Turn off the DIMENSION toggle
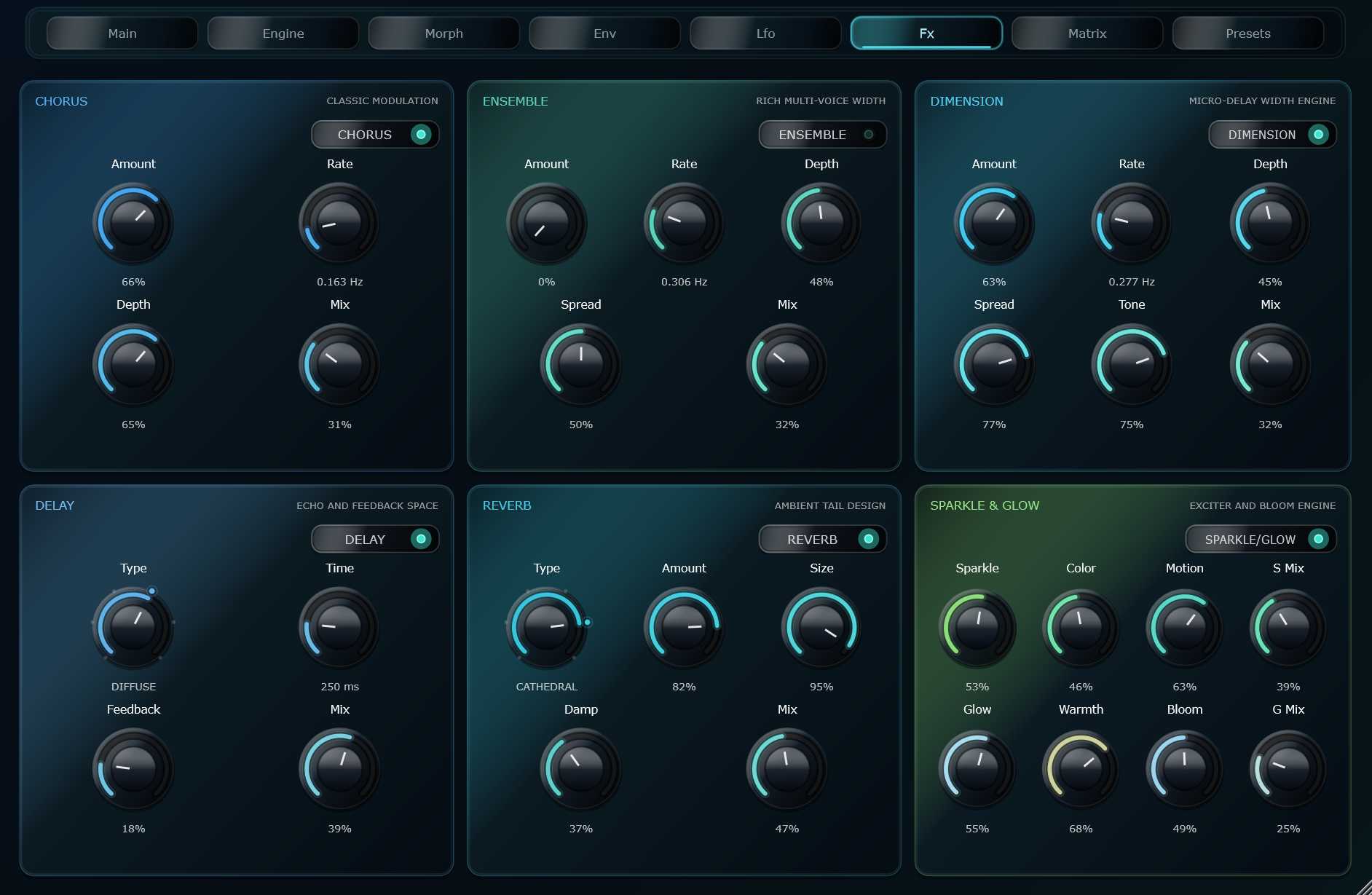1372x895 pixels. (1272, 135)
